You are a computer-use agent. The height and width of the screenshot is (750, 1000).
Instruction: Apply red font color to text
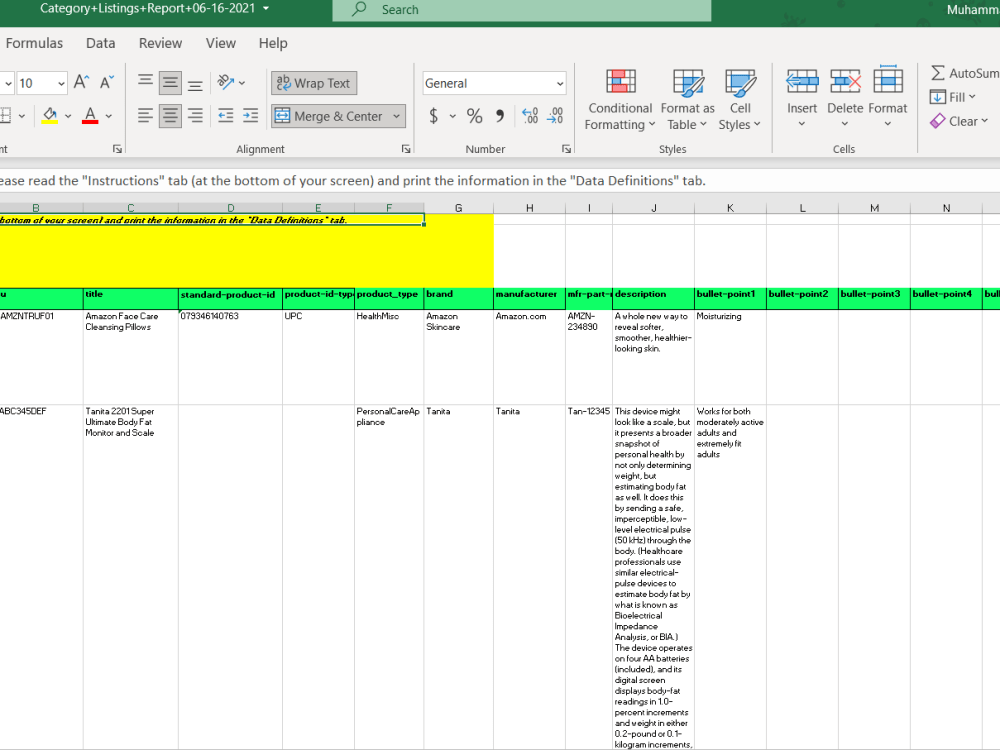click(x=91, y=115)
